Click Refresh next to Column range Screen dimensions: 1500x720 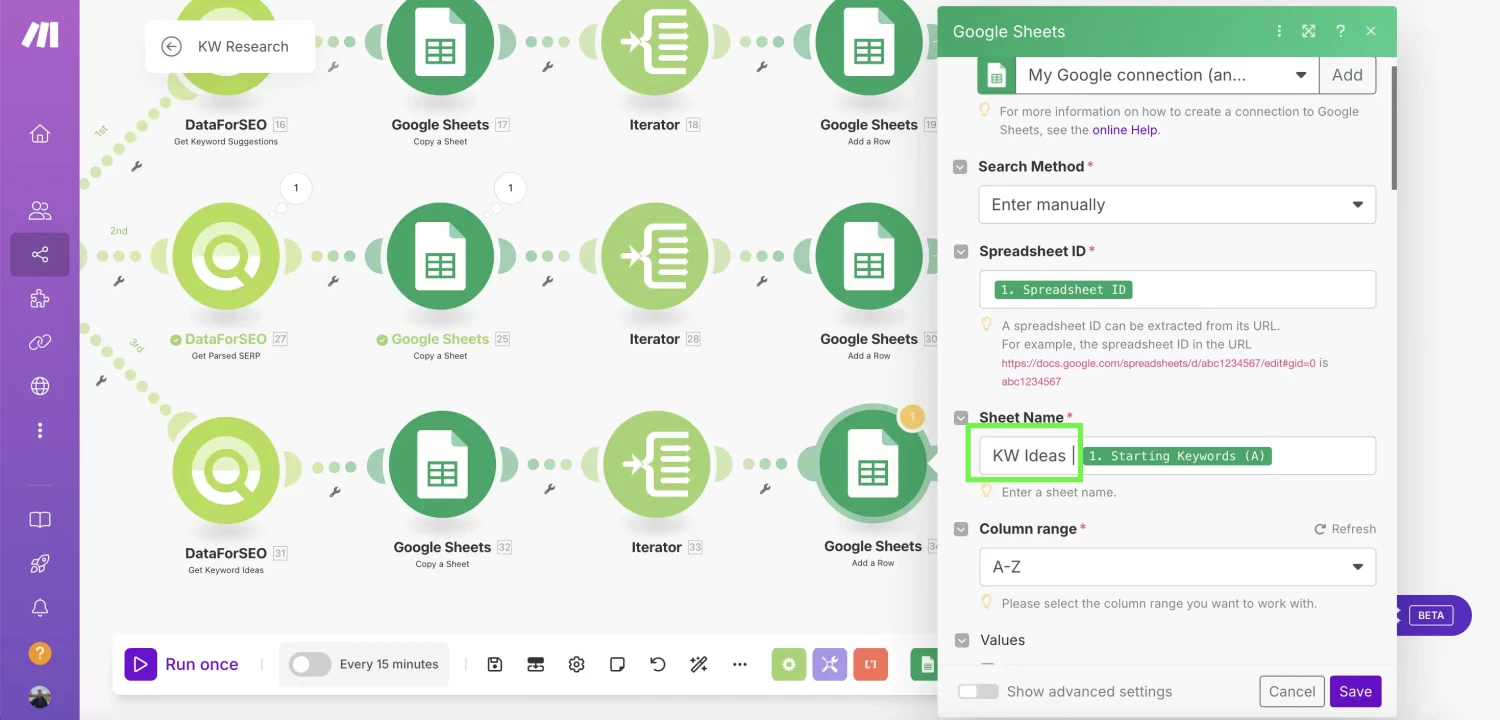1345,529
